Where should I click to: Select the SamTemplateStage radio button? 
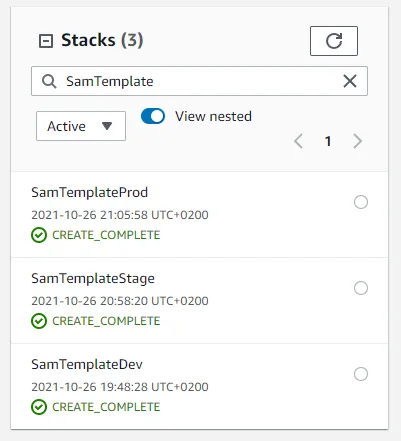point(361,288)
